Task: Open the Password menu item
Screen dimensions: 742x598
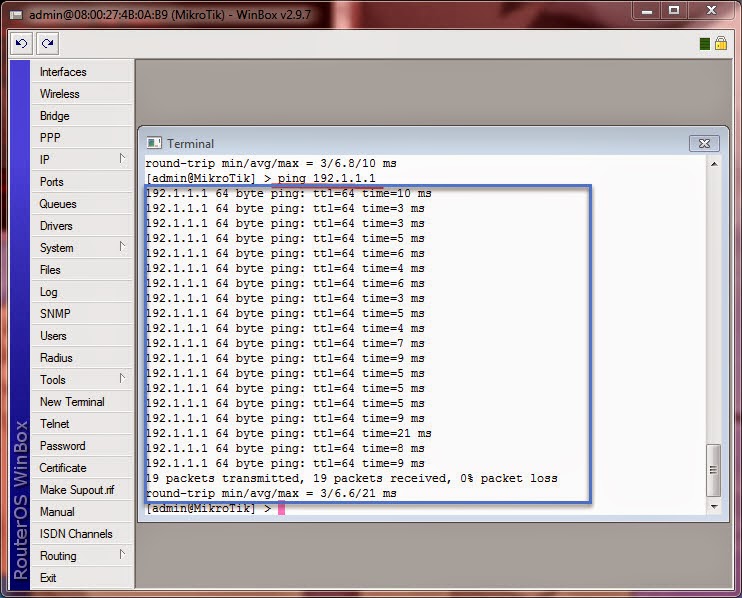Action: click(x=82, y=446)
